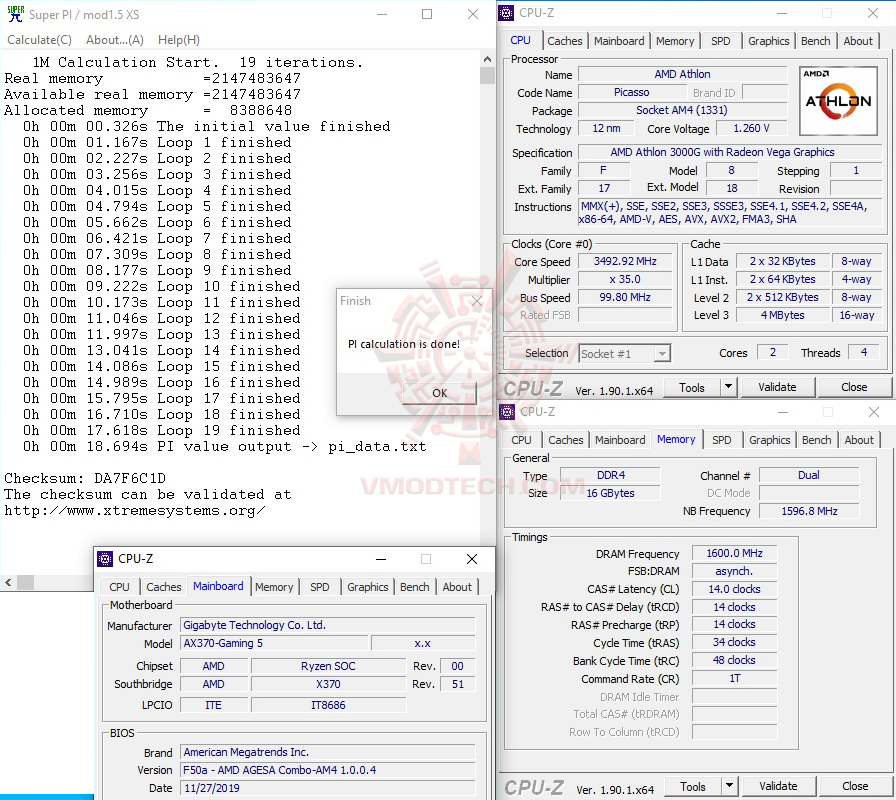The width and height of the screenshot is (896, 800).
Task: Open CPU tab in the Mainboard CPU-Z window
Action: (x=119, y=587)
